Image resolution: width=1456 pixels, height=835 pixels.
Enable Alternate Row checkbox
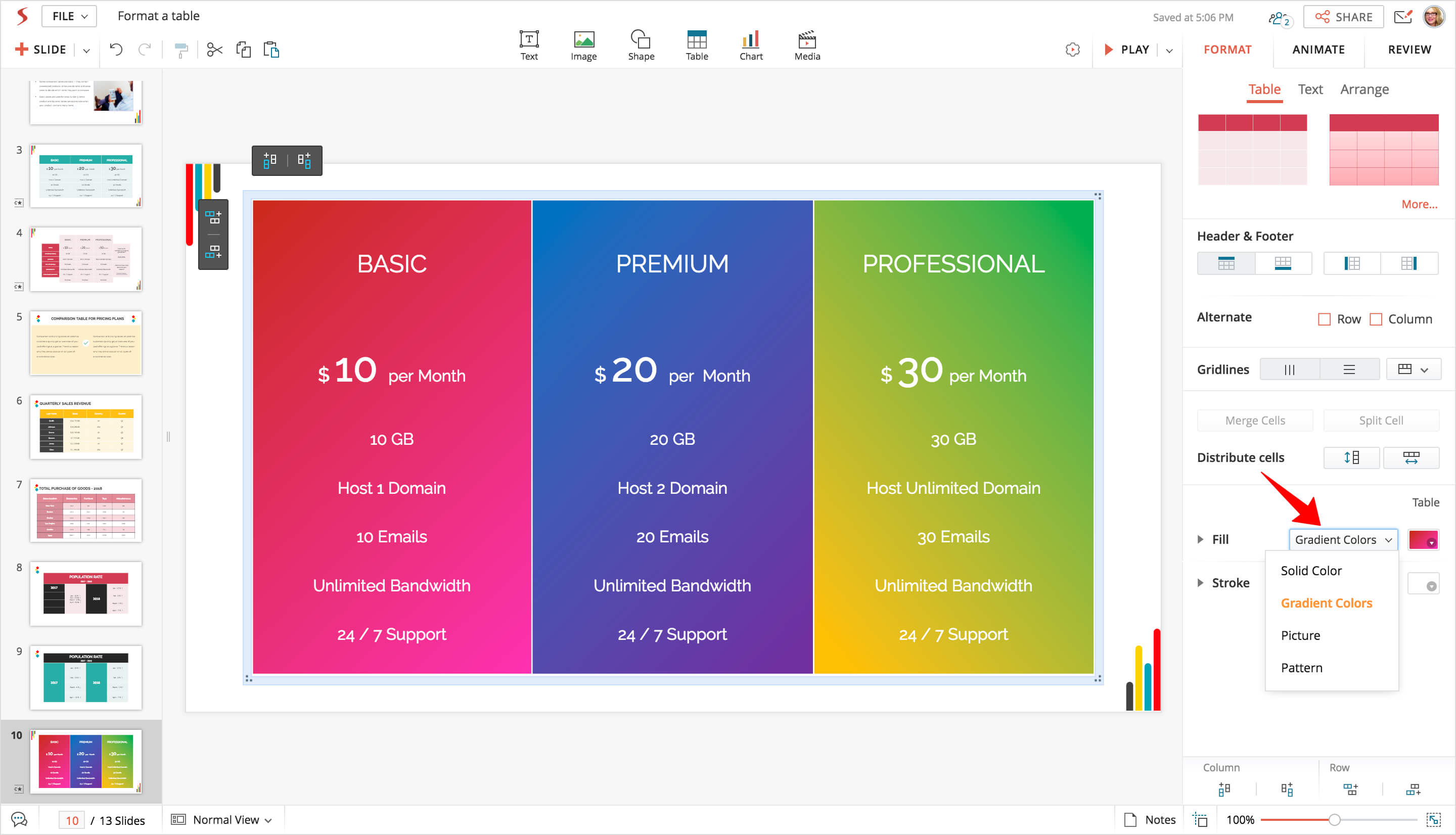pos(1324,319)
